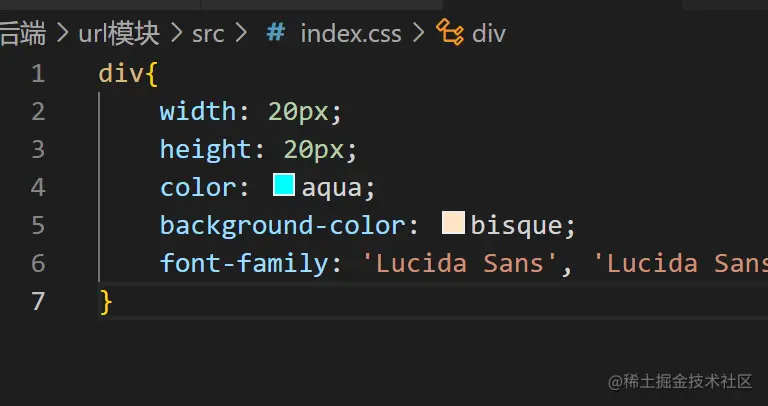Expand the chevron after url模块 breadcrumb
Viewport: 768px width, 406px height.
click(175, 34)
